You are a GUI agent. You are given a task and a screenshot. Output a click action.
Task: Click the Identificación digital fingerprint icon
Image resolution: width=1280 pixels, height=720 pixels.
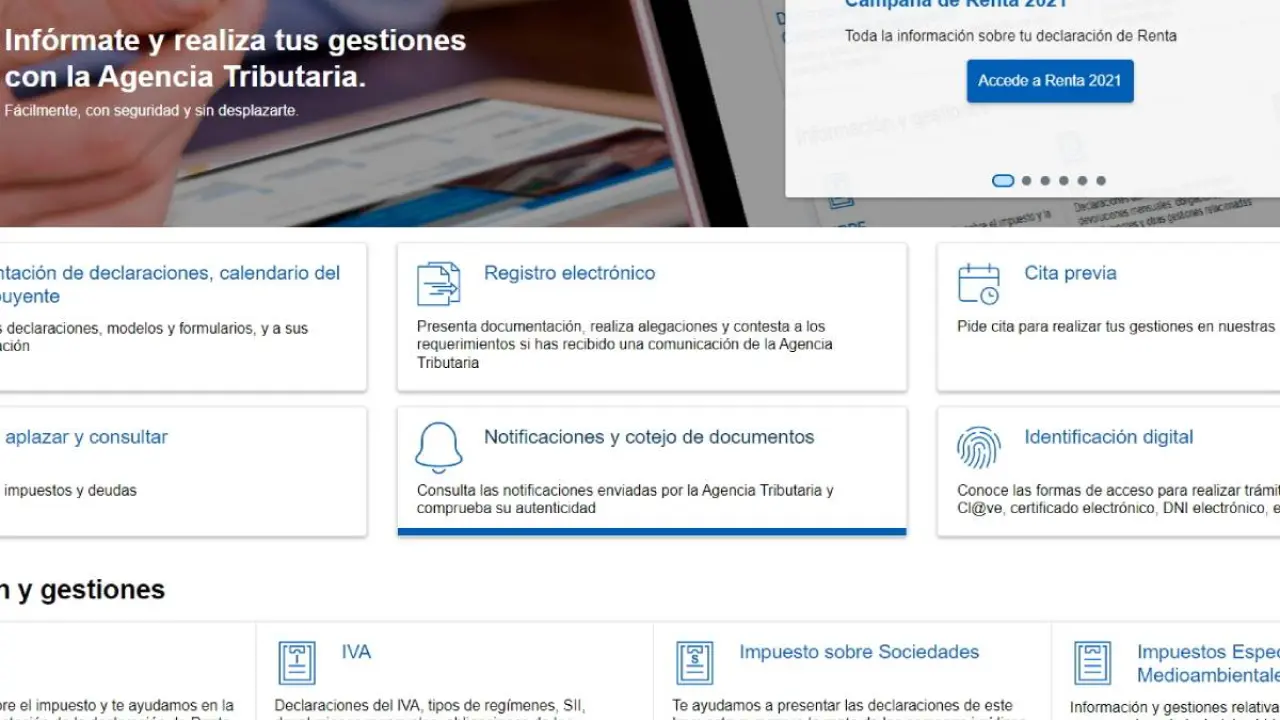coord(978,448)
